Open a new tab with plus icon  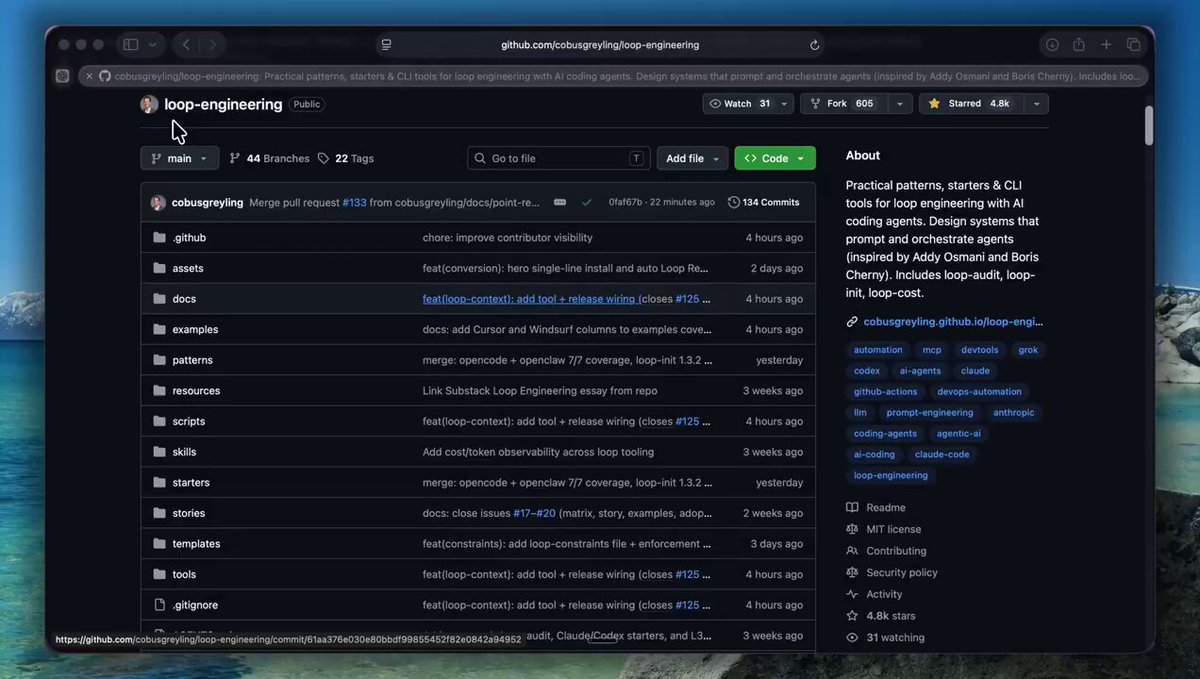pos(1106,45)
